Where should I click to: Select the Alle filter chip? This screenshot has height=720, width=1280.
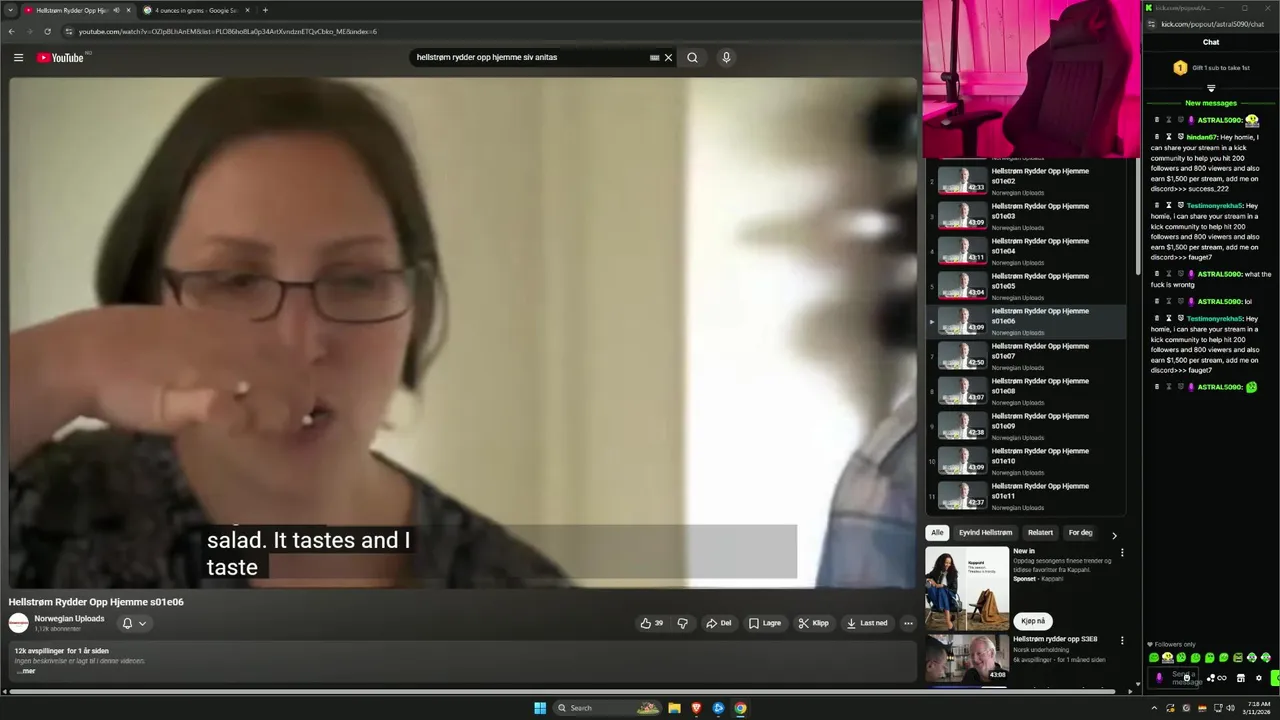point(936,533)
